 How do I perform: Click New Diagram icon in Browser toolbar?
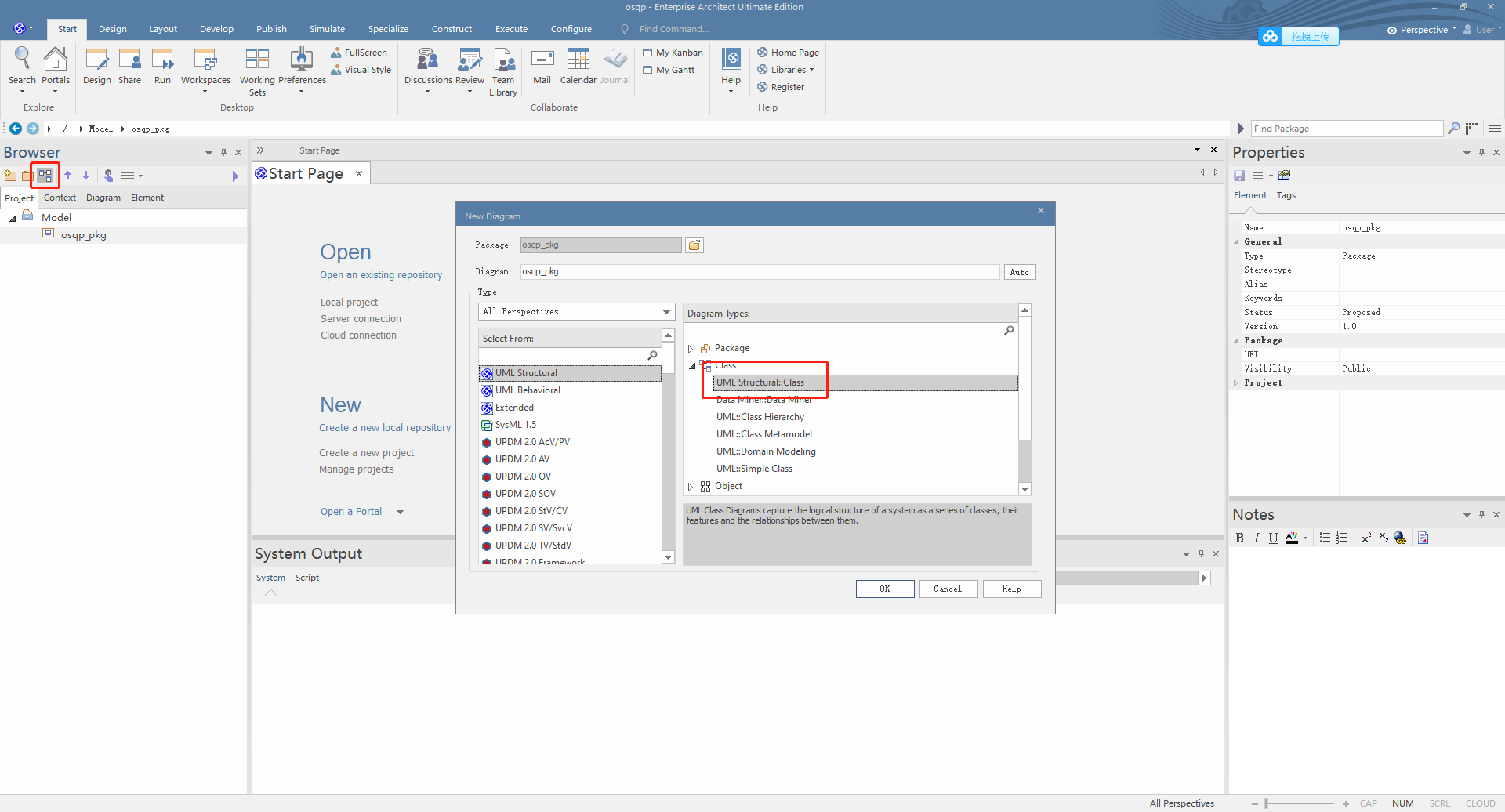pos(45,176)
